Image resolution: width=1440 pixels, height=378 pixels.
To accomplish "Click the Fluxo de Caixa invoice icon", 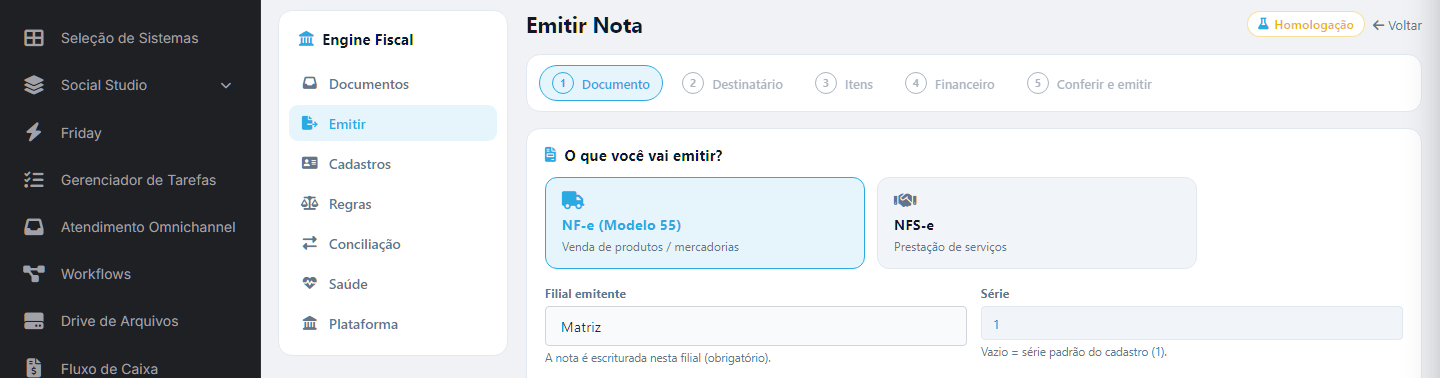I will (x=34, y=368).
